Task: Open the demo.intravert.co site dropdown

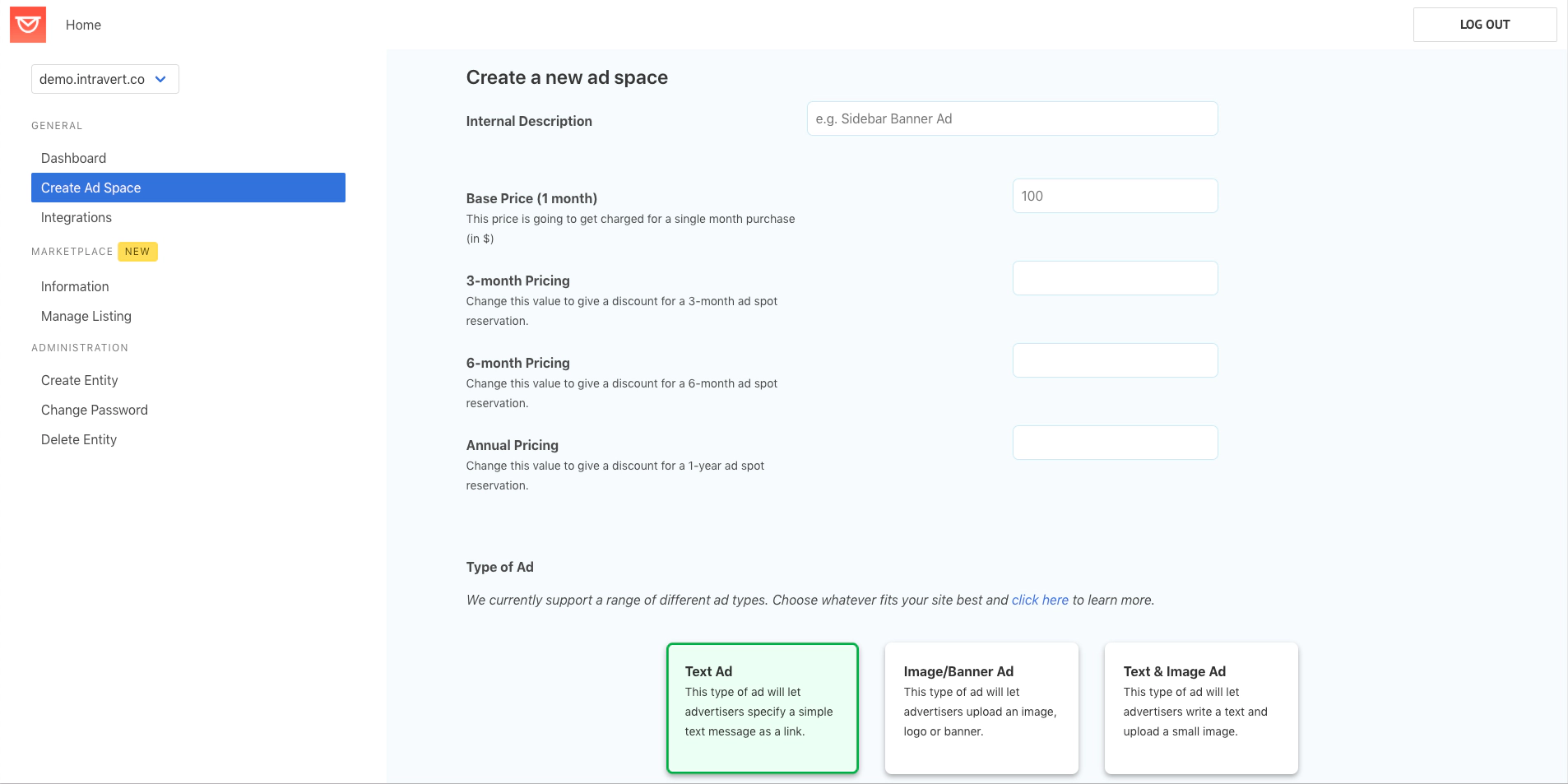Action: pyautogui.click(x=104, y=79)
